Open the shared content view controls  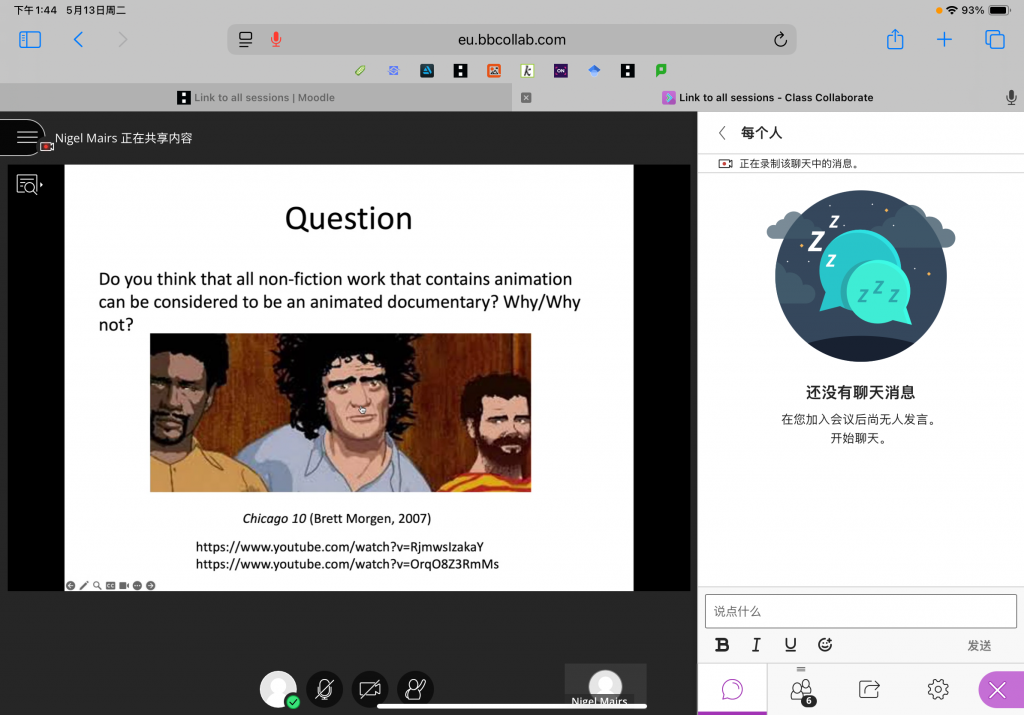pyautogui.click(x=29, y=185)
